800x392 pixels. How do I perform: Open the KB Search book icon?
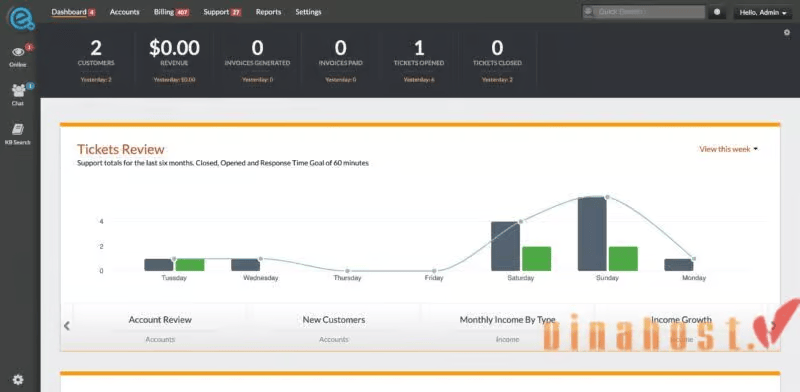pyautogui.click(x=18, y=130)
